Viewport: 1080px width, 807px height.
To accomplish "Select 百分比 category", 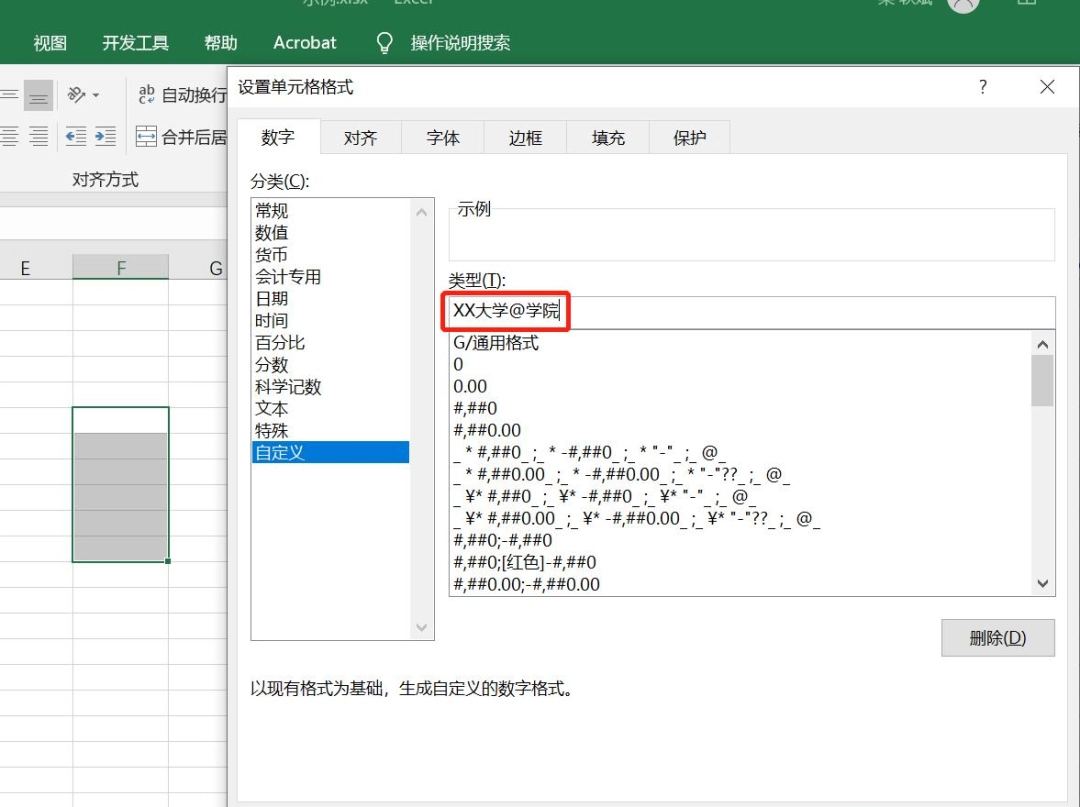I will [x=331, y=343].
